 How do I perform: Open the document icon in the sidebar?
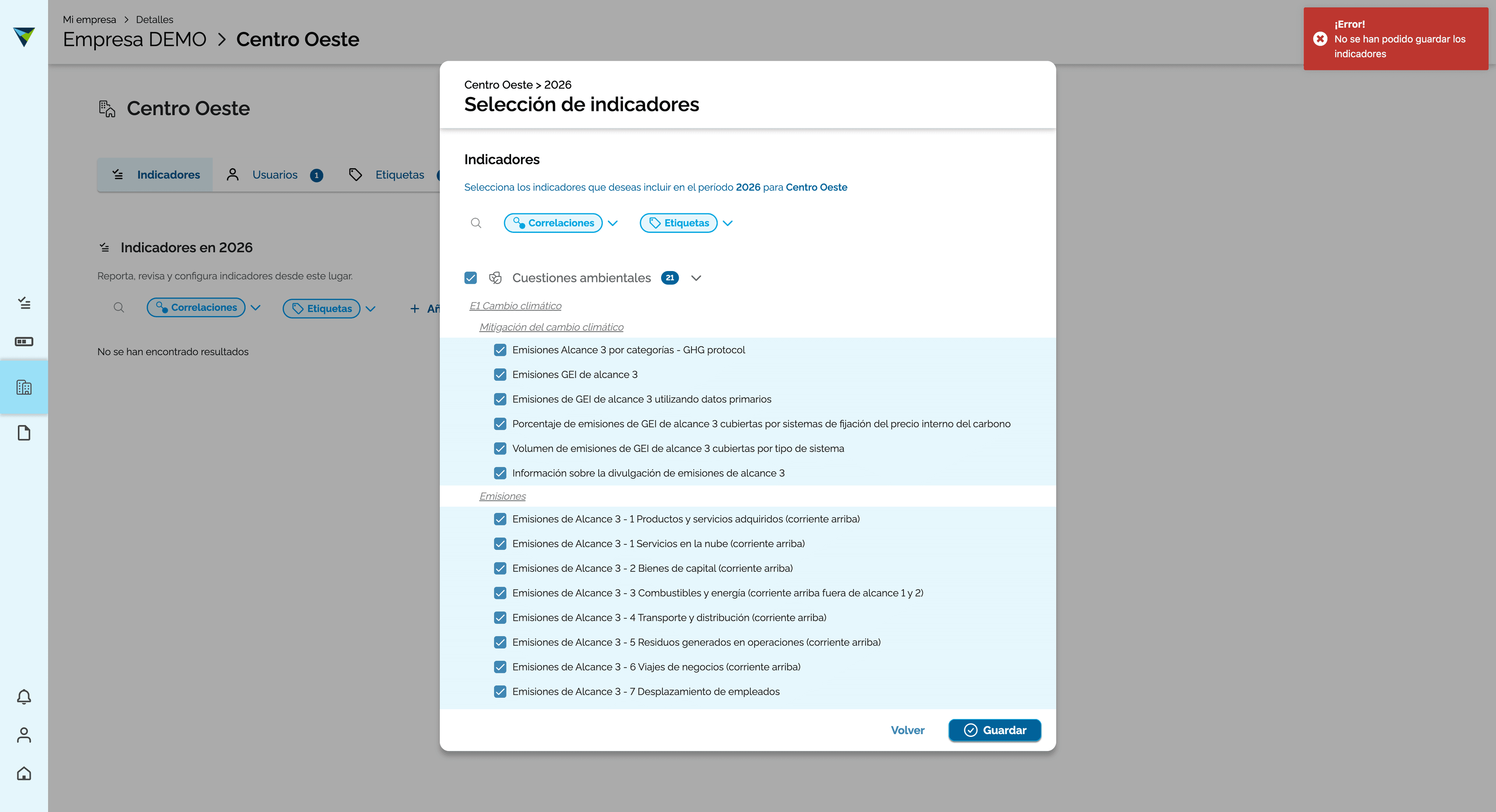coord(24,433)
